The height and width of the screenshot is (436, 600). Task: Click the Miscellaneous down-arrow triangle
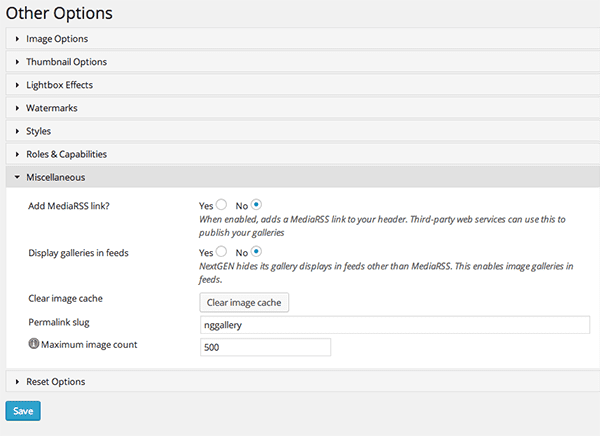(x=17, y=177)
